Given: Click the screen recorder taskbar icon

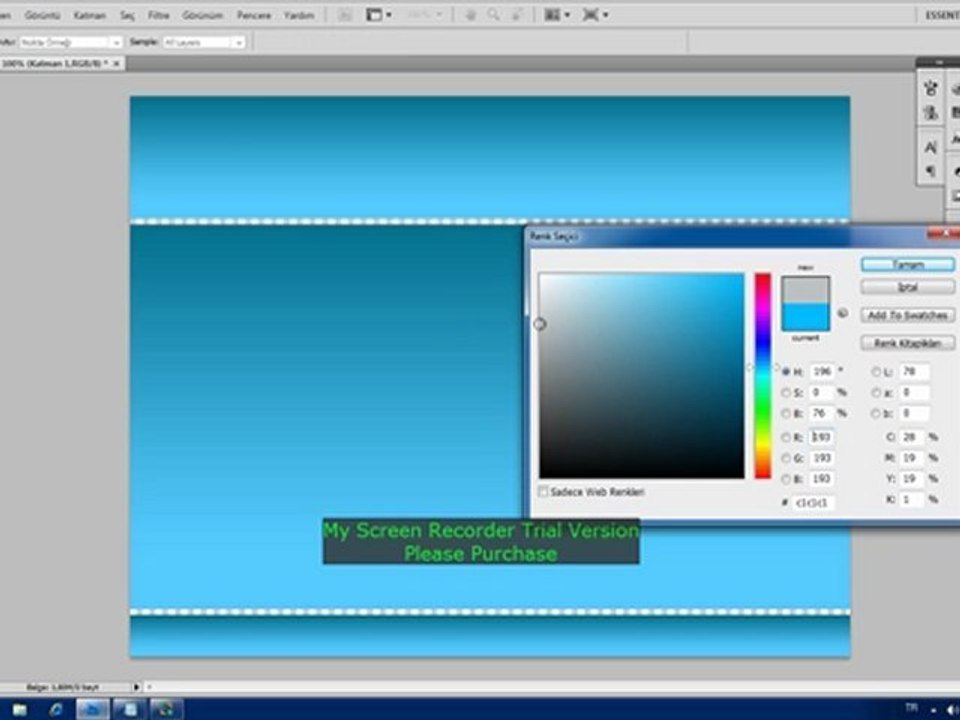Looking at the screenshot, I should (167, 709).
